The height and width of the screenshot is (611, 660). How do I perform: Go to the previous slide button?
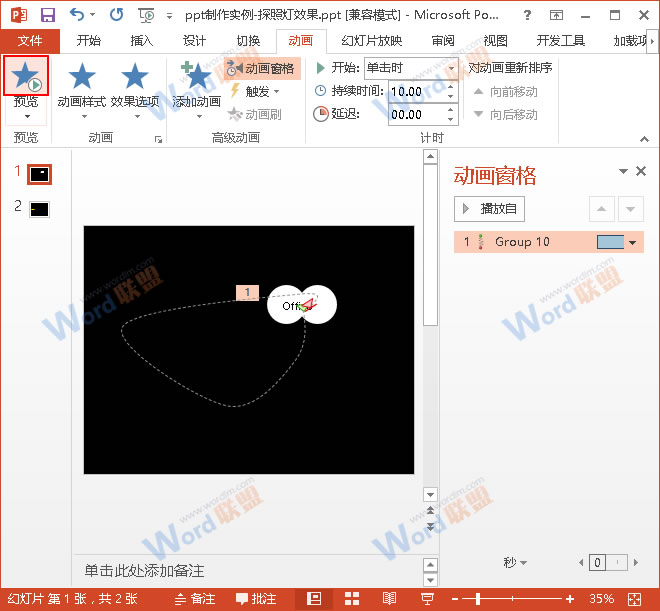tap(430, 510)
